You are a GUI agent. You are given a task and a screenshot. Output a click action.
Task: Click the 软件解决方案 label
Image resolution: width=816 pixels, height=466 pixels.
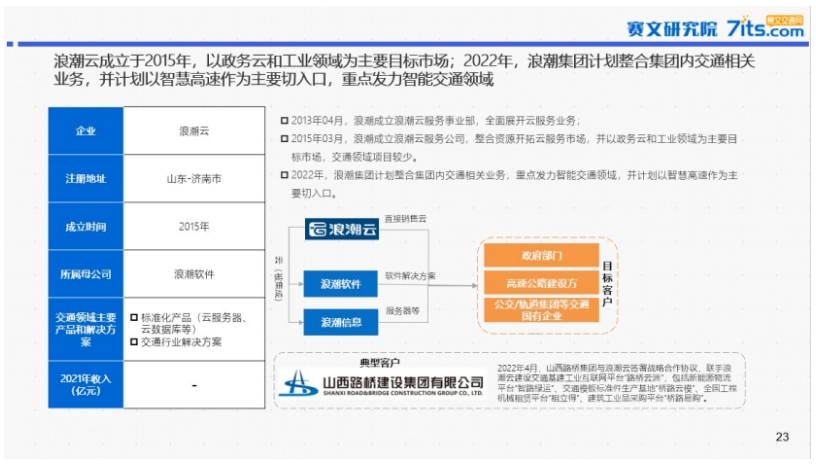(x=410, y=275)
